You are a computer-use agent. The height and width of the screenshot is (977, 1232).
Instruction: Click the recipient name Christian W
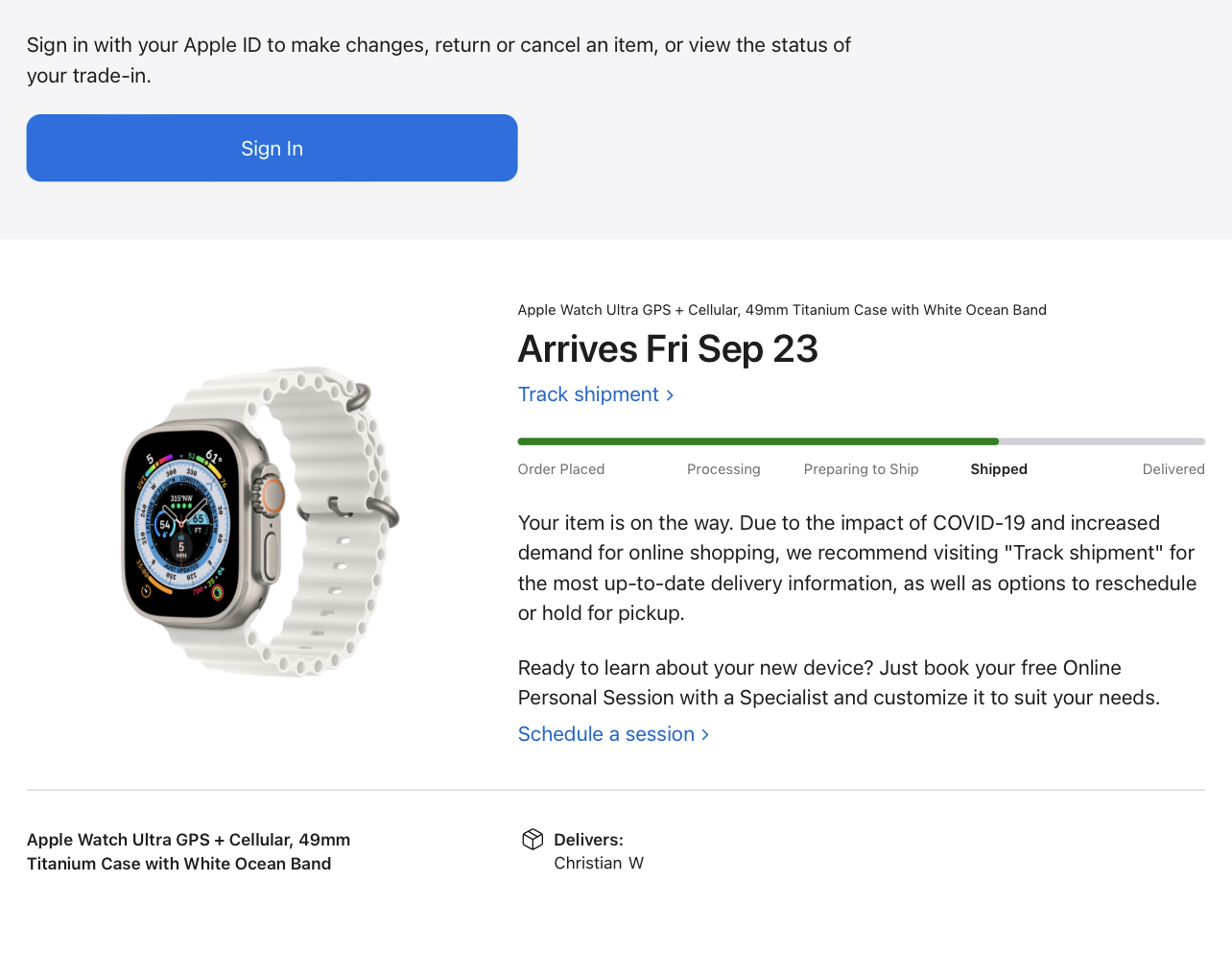(599, 863)
